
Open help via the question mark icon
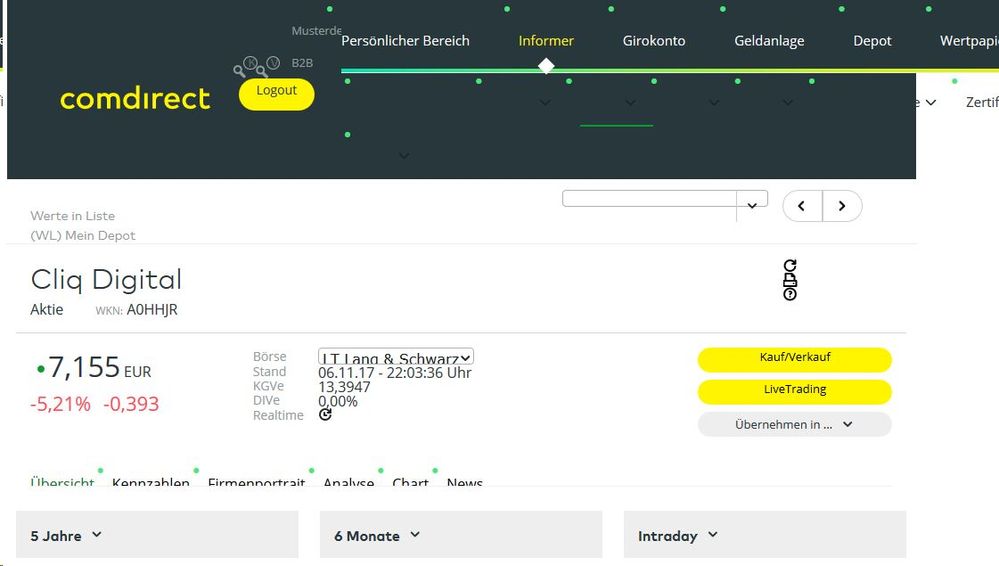click(790, 294)
